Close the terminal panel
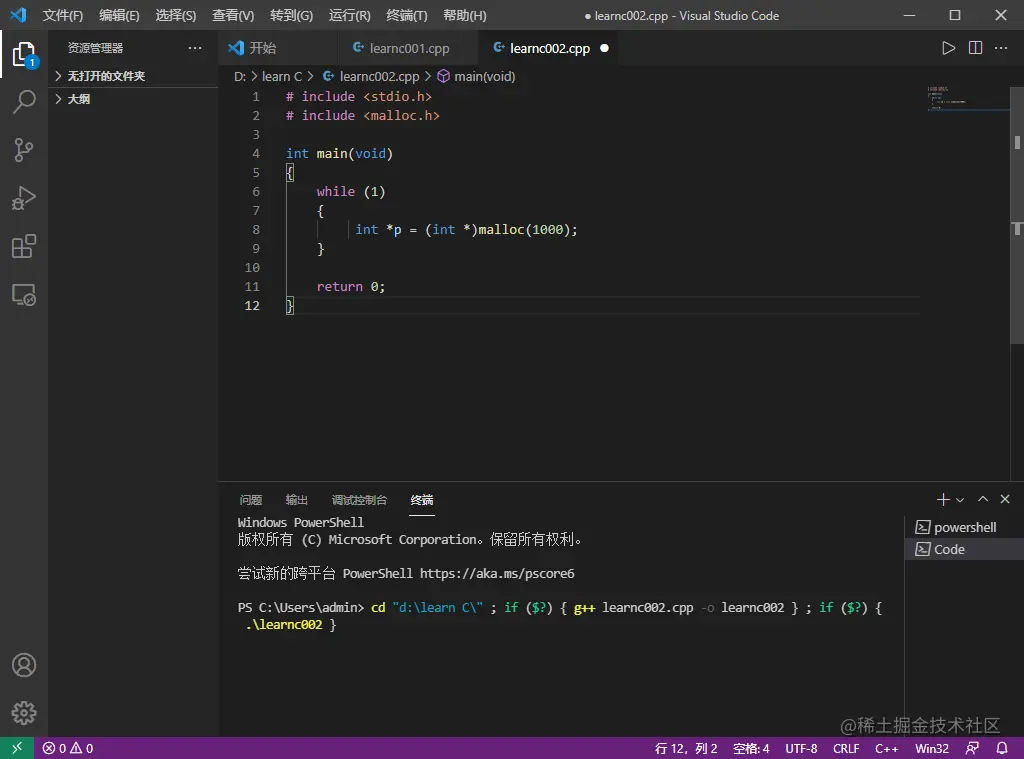Image resolution: width=1024 pixels, height=759 pixels. 1005,500
